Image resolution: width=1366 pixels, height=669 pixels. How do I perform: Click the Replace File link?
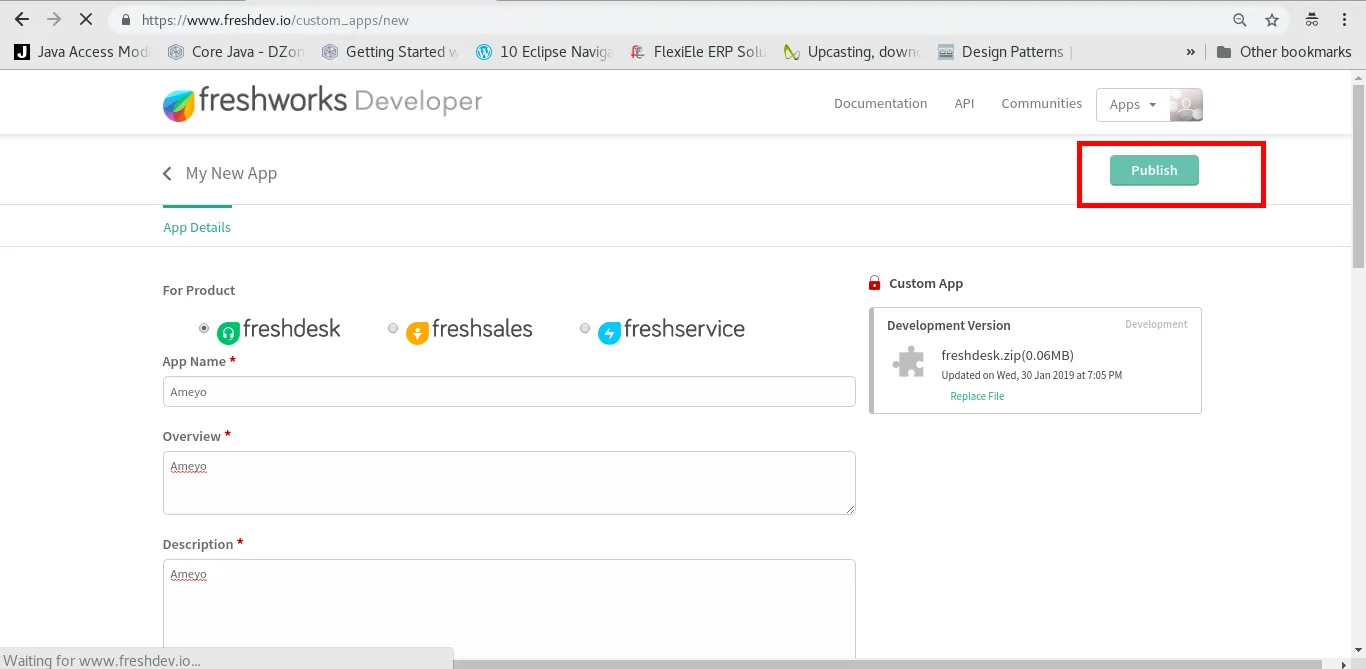pos(977,396)
